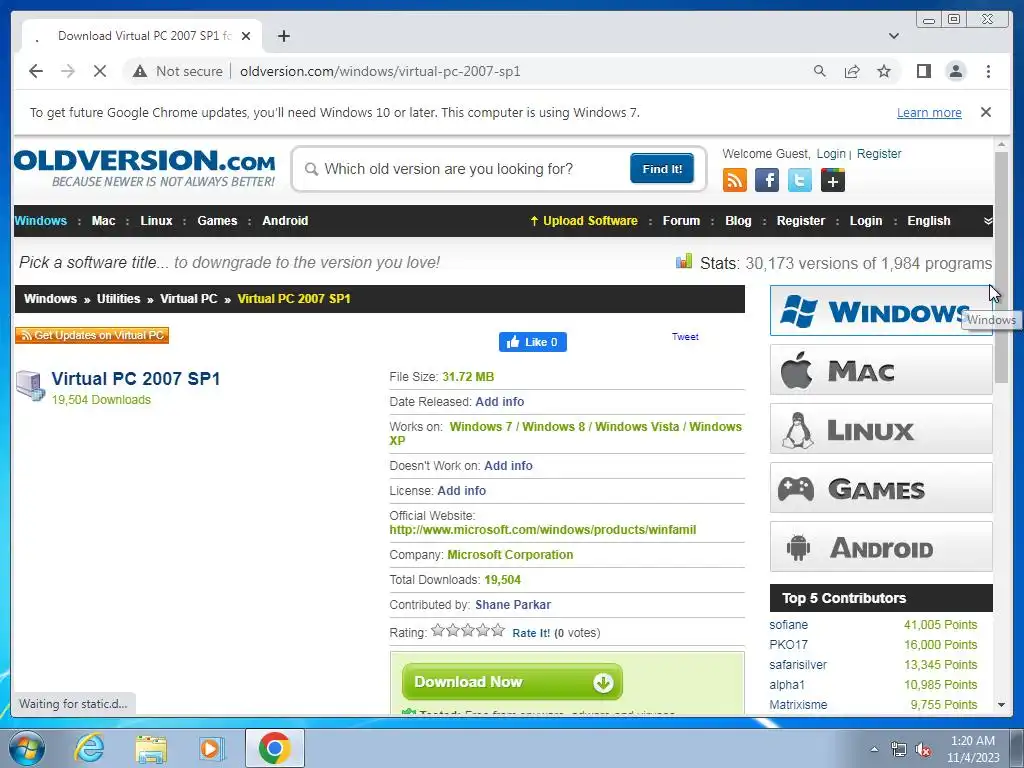The height and width of the screenshot is (768, 1024).
Task: Add info for Date Released
Action: pyautogui.click(x=500, y=402)
